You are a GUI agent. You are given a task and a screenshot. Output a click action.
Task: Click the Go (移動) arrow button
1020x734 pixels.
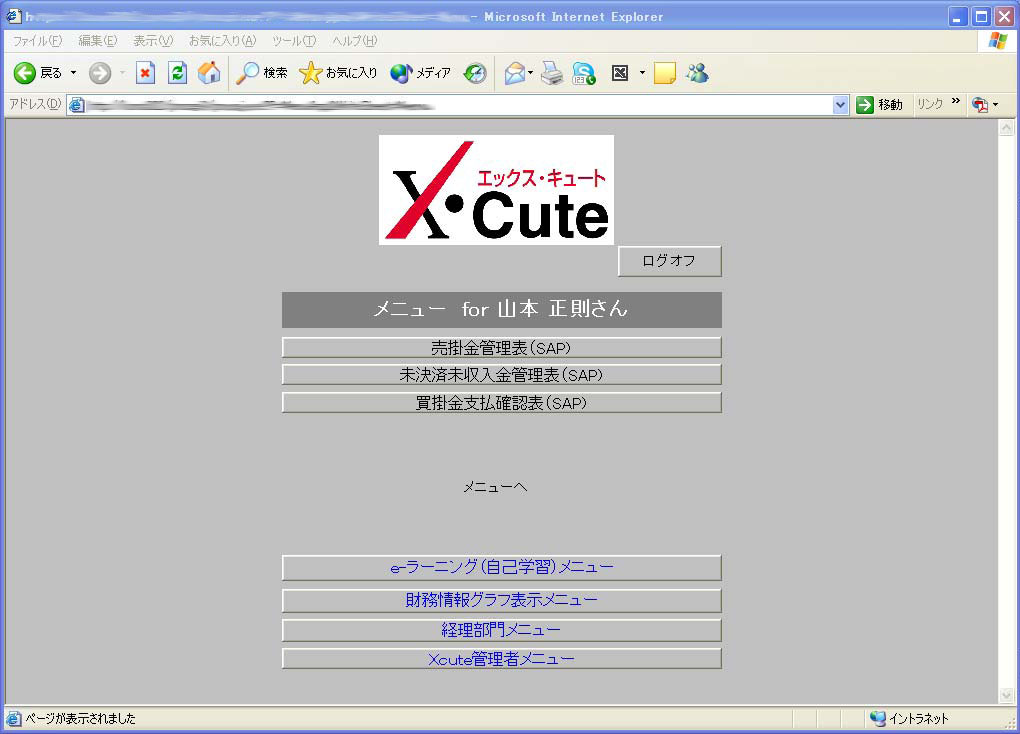[879, 104]
